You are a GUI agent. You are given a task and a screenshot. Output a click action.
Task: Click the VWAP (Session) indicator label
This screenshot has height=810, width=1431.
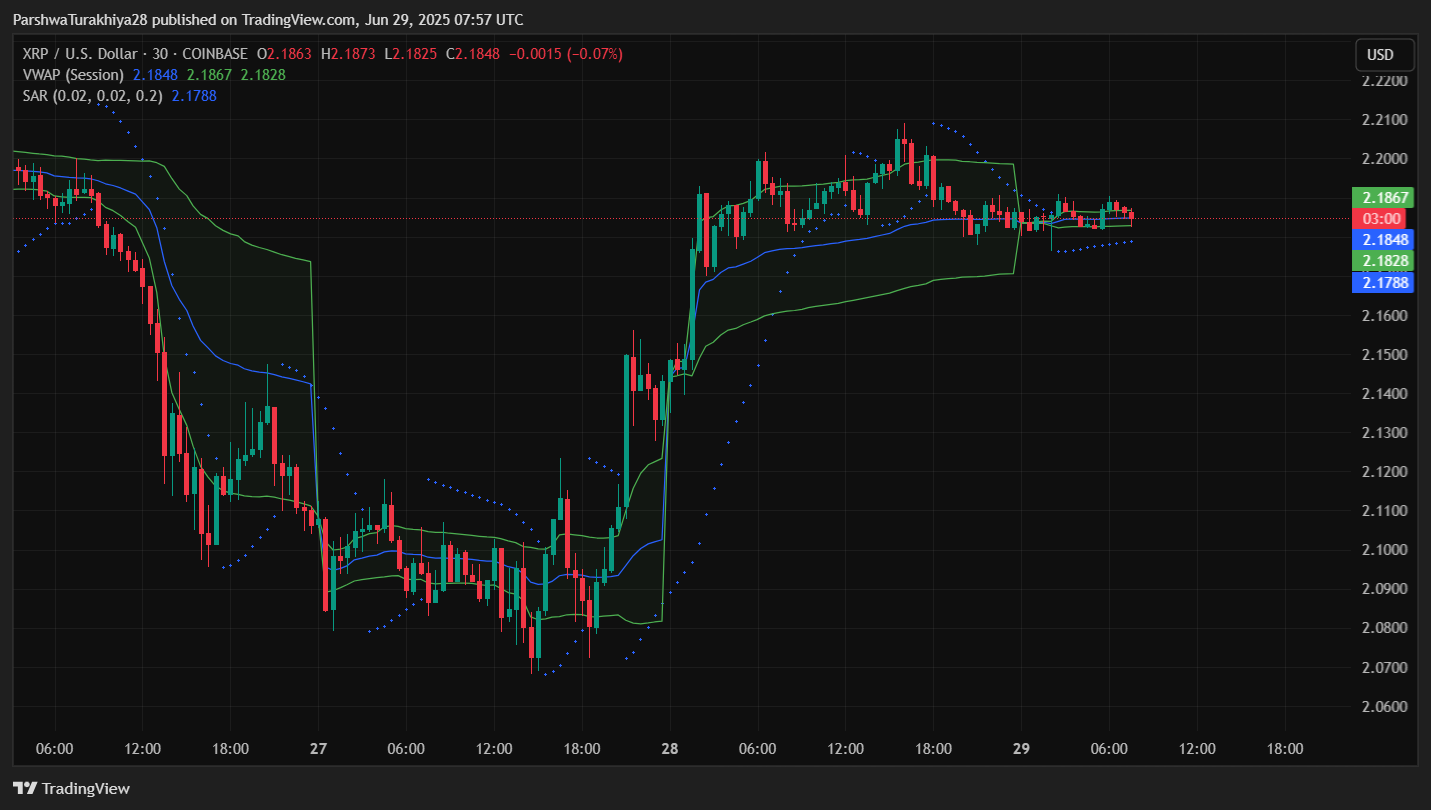tap(73, 74)
